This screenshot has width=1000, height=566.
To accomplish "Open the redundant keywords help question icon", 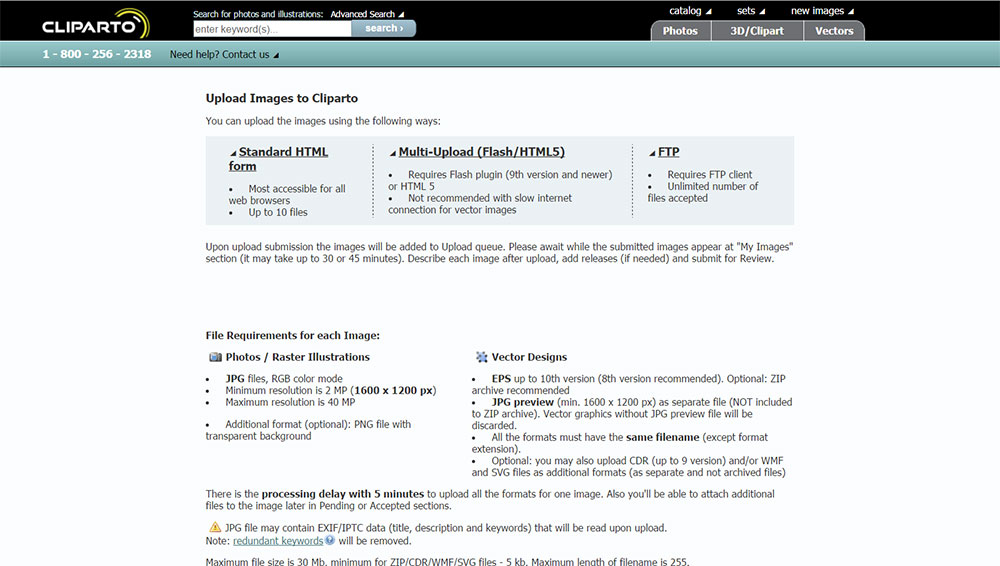I will click(330, 540).
